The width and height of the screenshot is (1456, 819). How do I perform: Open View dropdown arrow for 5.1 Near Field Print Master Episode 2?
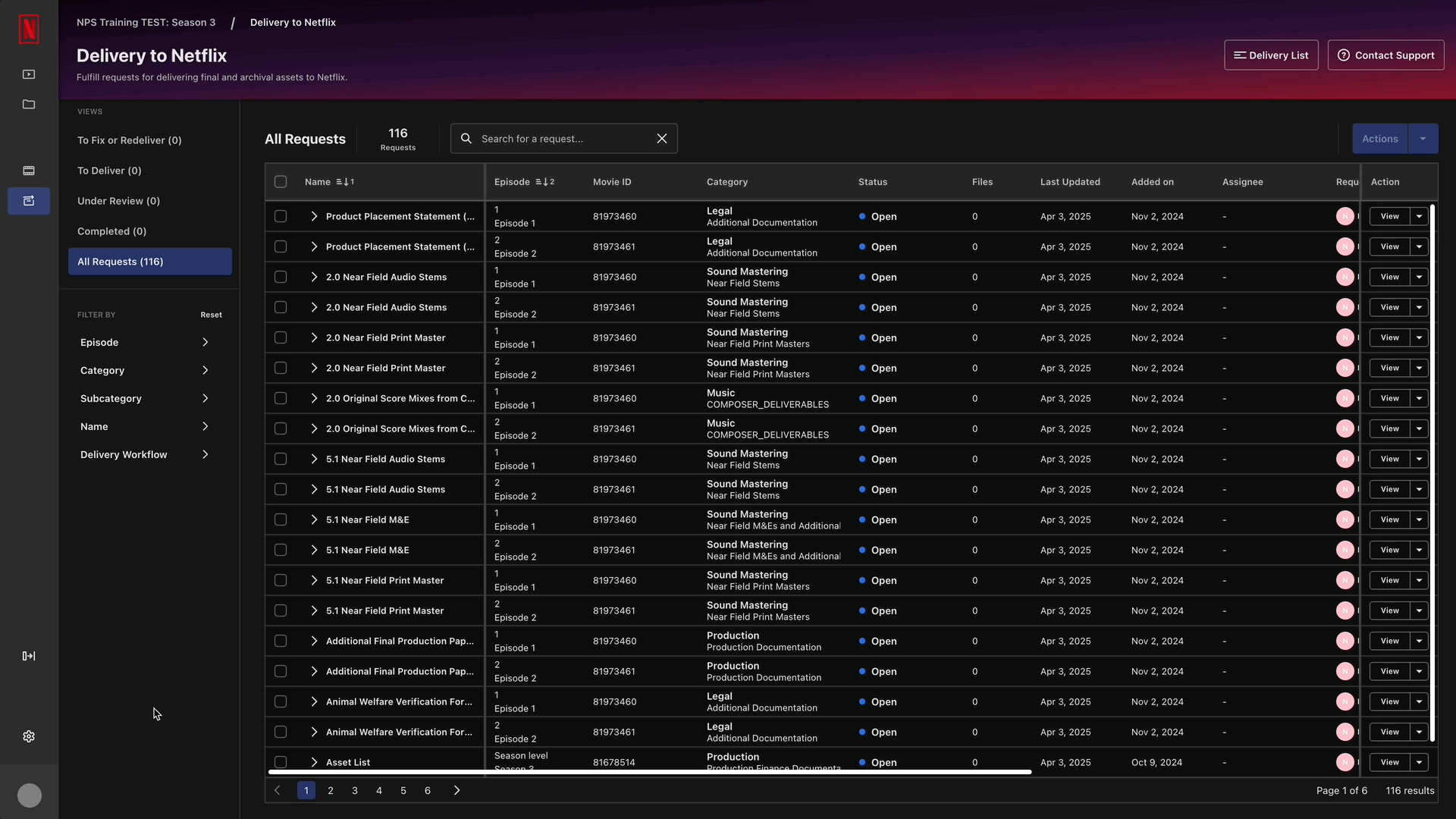point(1419,610)
